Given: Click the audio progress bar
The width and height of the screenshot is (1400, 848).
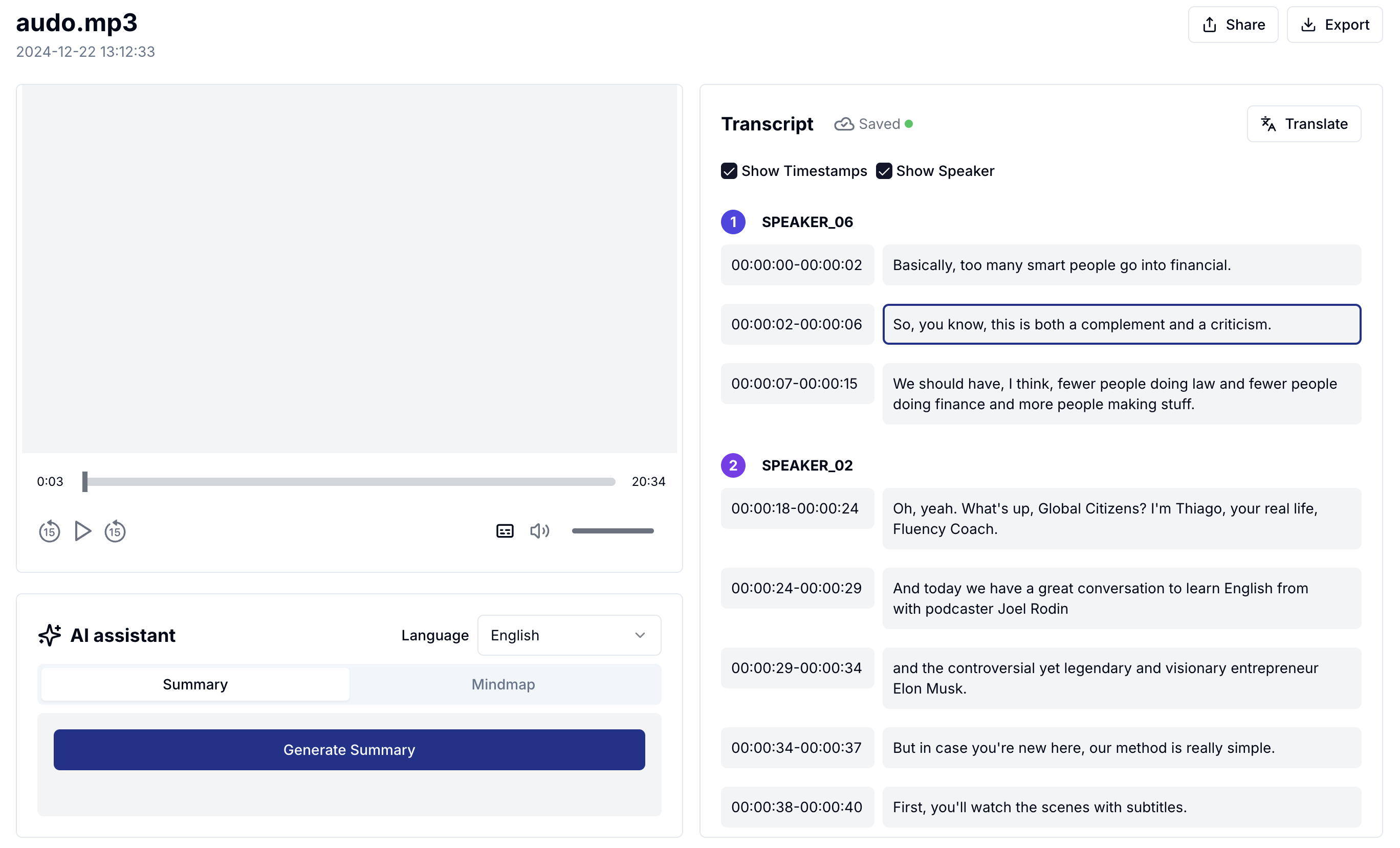Looking at the screenshot, I should coord(349,482).
